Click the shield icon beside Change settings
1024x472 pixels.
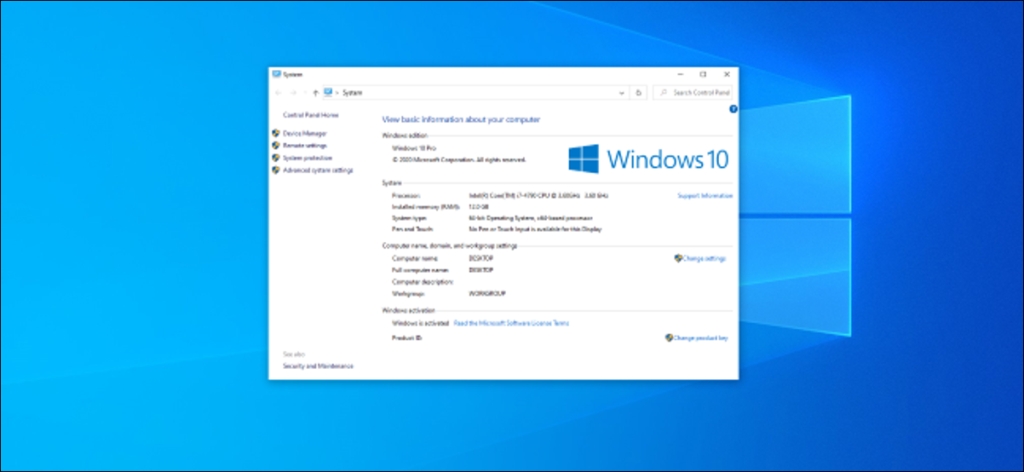point(678,259)
